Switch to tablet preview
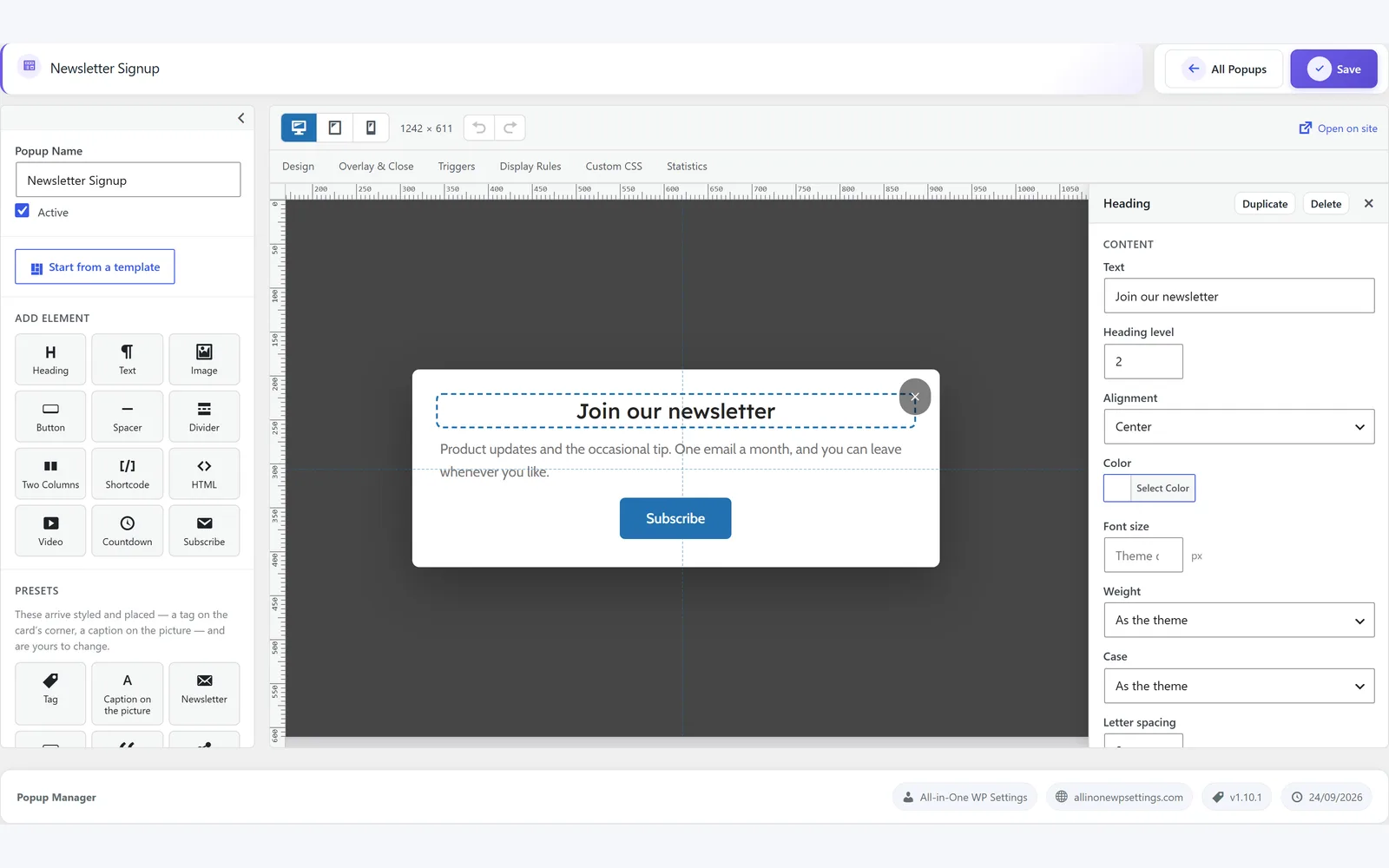The width and height of the screenshot is (1389, 868). pos(335,128)
